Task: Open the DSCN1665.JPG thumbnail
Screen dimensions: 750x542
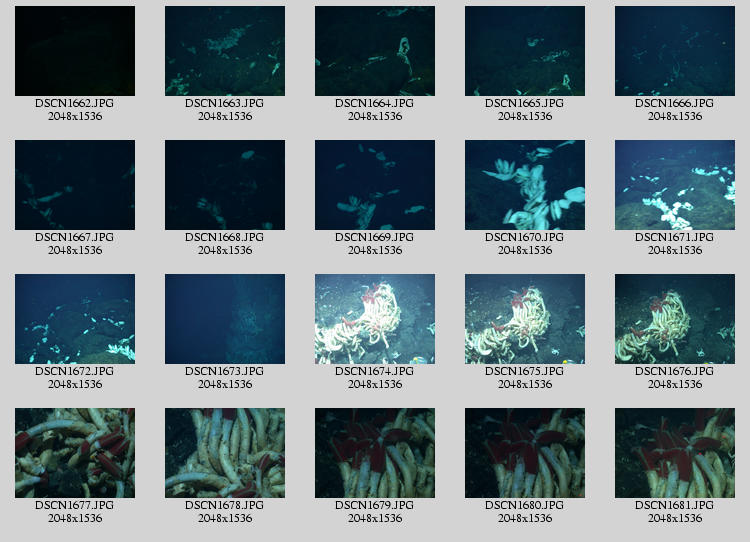Action: 525,51
